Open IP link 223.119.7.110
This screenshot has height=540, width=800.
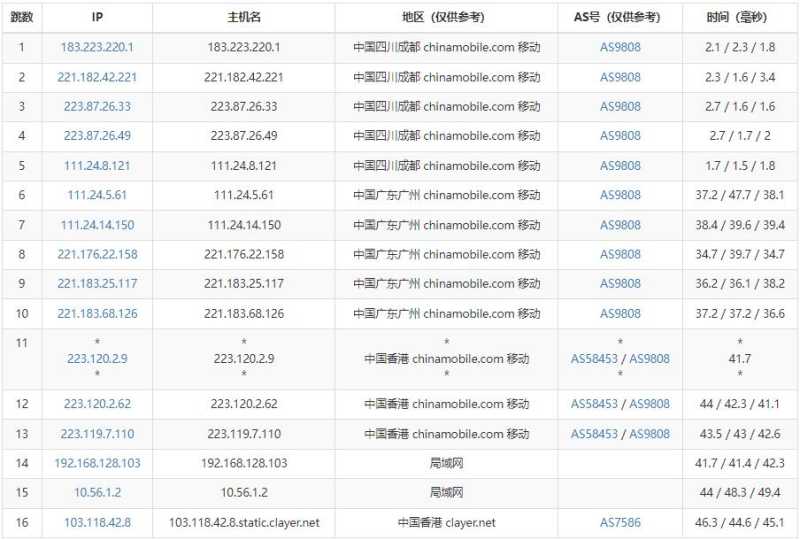97,434
